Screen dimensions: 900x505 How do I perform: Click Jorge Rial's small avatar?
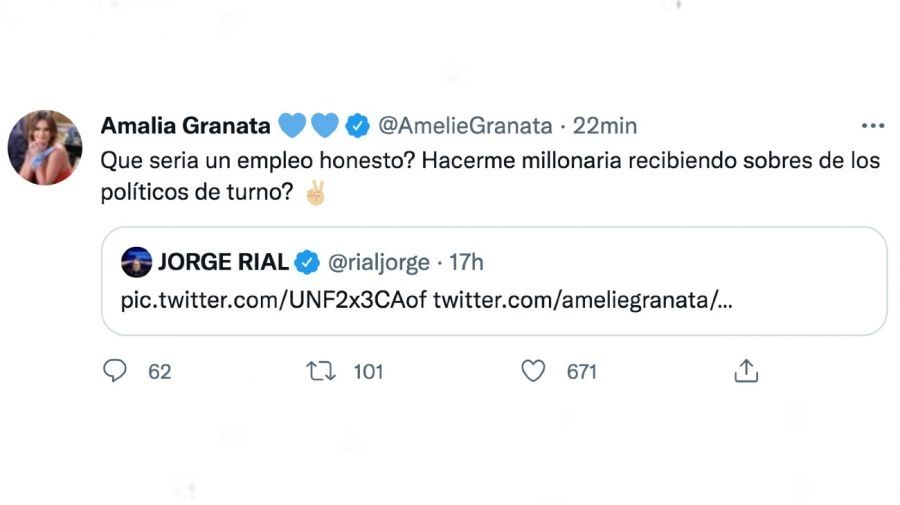pyautogui.click(x=136, y=263)
